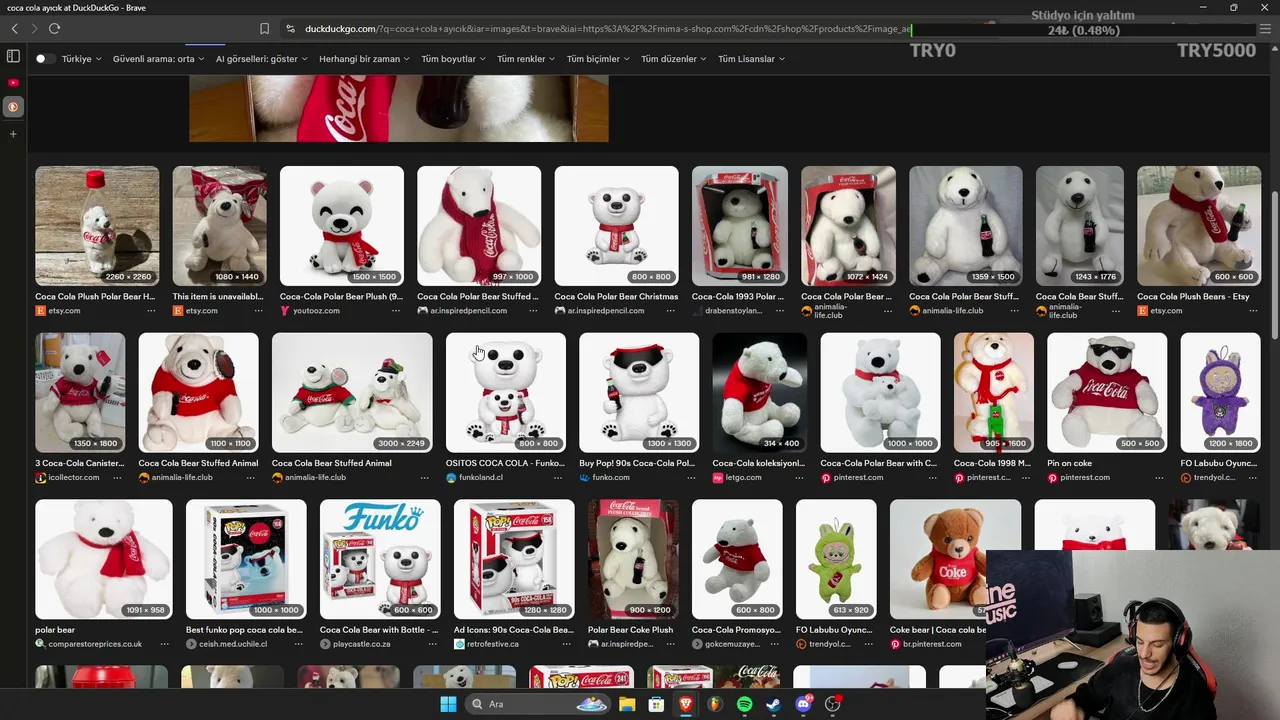Open the OSITOS COCA COLA Funko thumbnail
Viewport: 1280px width, 720px height.
[x=505, y=393]
